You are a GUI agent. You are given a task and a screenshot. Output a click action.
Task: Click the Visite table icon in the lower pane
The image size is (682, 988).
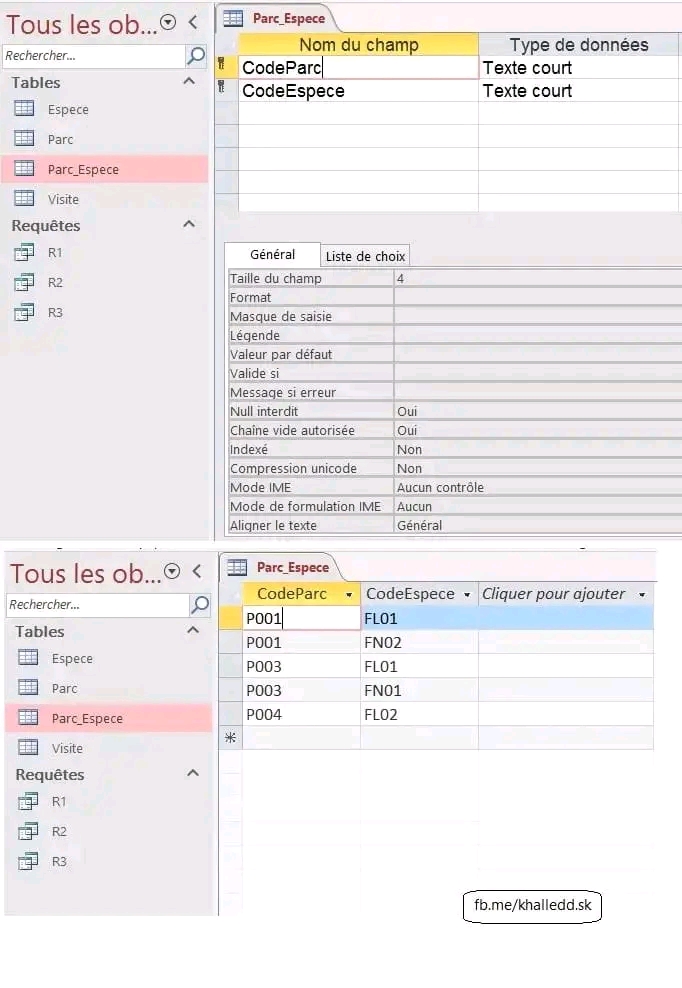pos(28,747)
